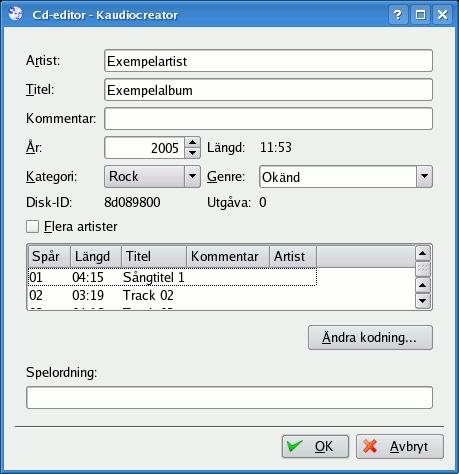459x474 pixels.
Task: Click the Titel column header in track list
Action: pos(154,256)
